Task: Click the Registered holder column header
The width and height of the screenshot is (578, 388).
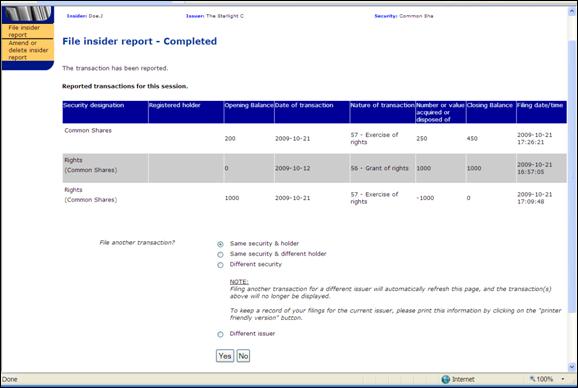Action: click(x=186, y=112)
